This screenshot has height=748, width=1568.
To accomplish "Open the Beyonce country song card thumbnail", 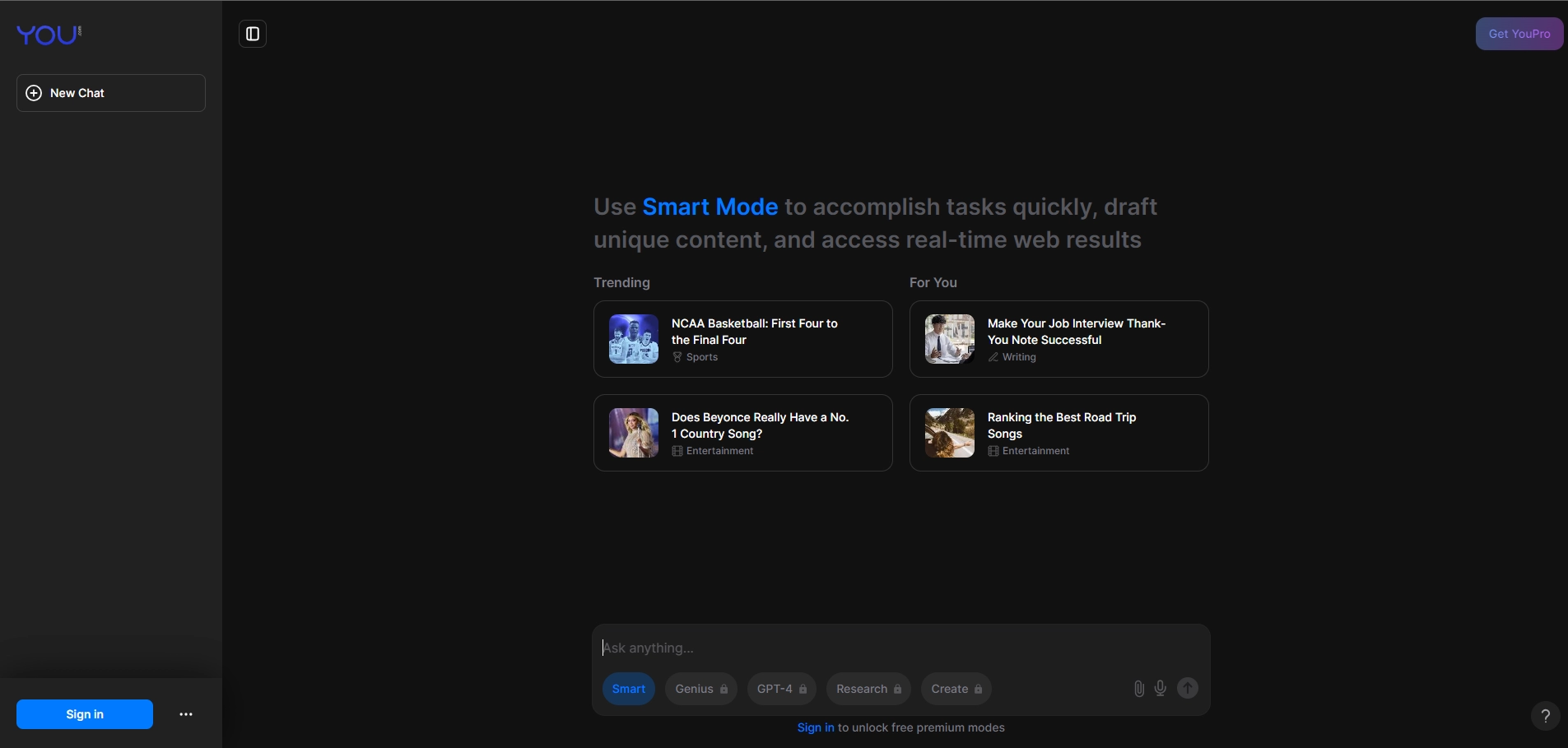I will pyautogui.click(x=634, y=433).
